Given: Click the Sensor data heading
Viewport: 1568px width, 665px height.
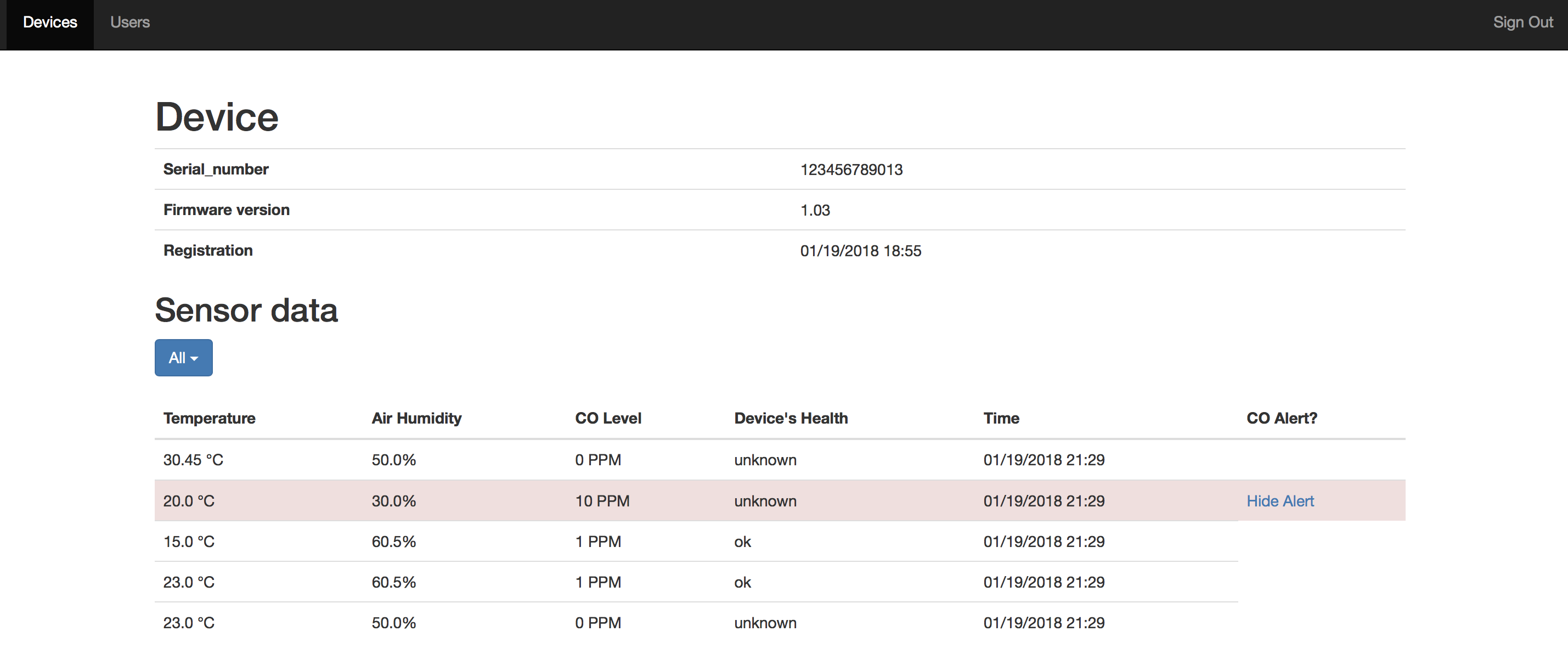Looking at the screenshot, I should 246,311.
